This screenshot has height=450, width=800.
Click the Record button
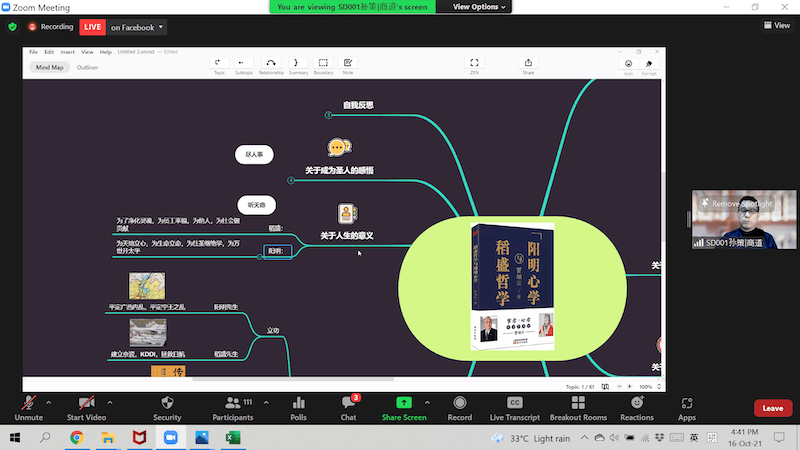pyautogui.click(x=460, y=406)
